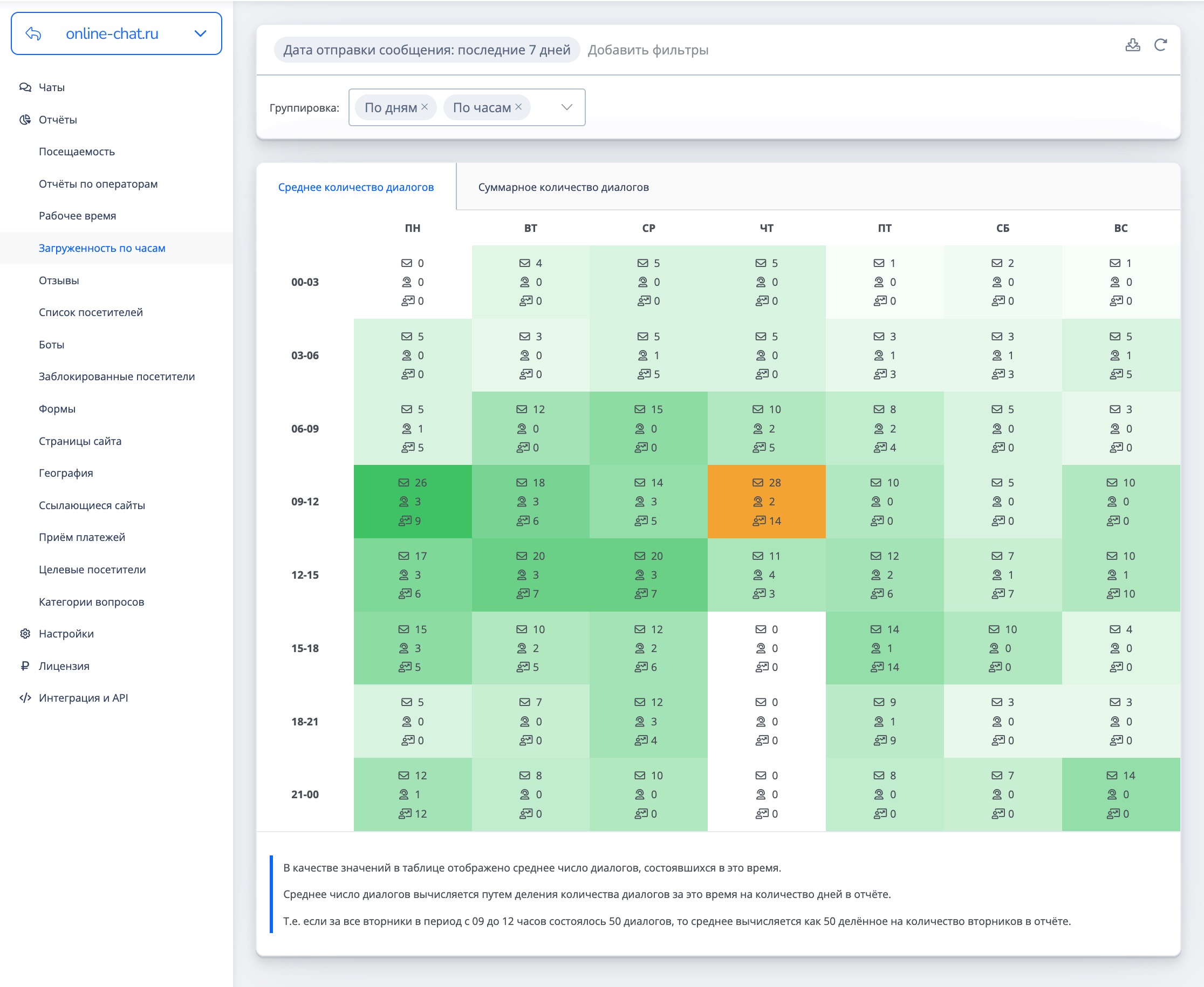Click the orange Thursday 09-12 cell
1204x987 pixels.
point(766,502)
